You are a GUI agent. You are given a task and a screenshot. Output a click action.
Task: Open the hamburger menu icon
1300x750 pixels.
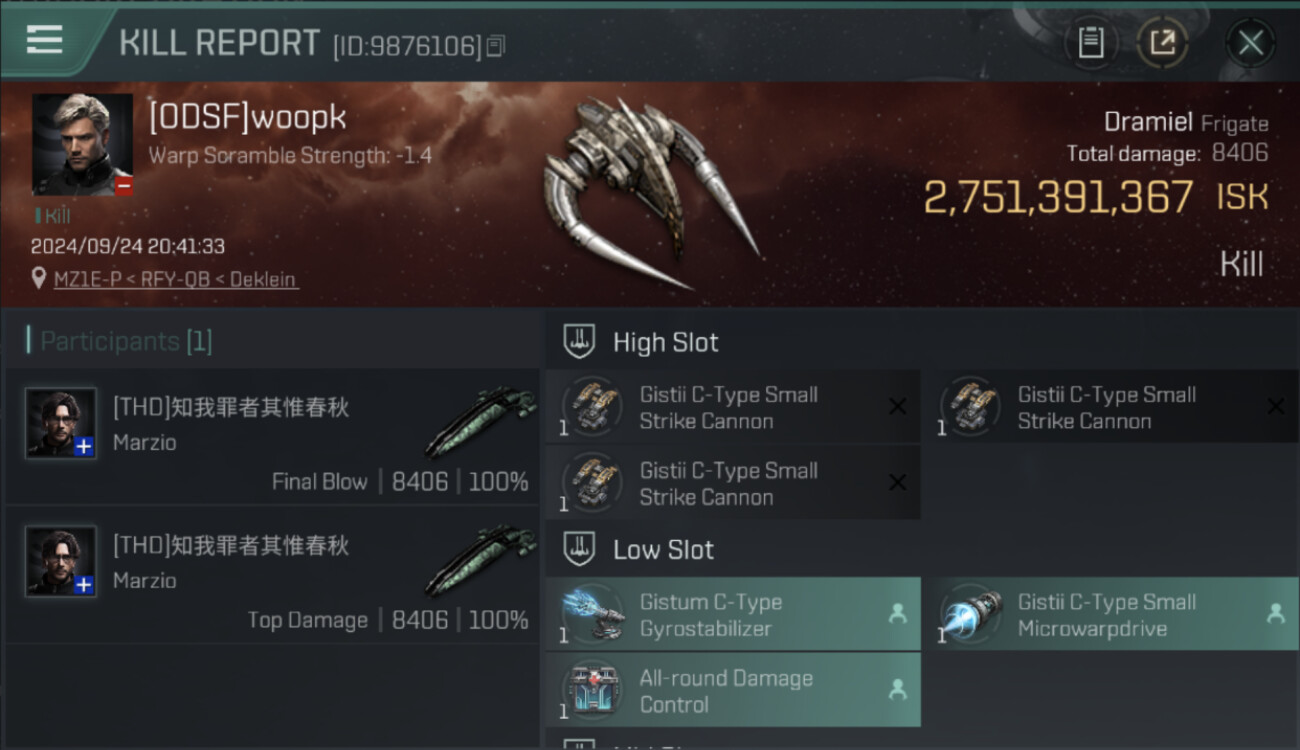pos(44,40)
